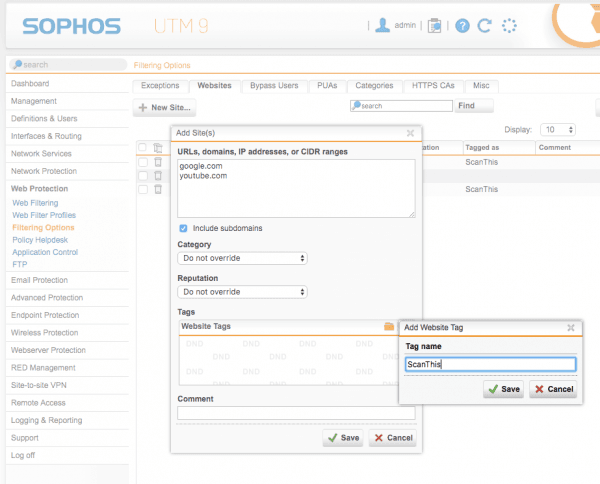Image resolution: width=600 pixels, height=484 pixels.
Task: Check the first table row checkbox
Action: coord(143,162)
